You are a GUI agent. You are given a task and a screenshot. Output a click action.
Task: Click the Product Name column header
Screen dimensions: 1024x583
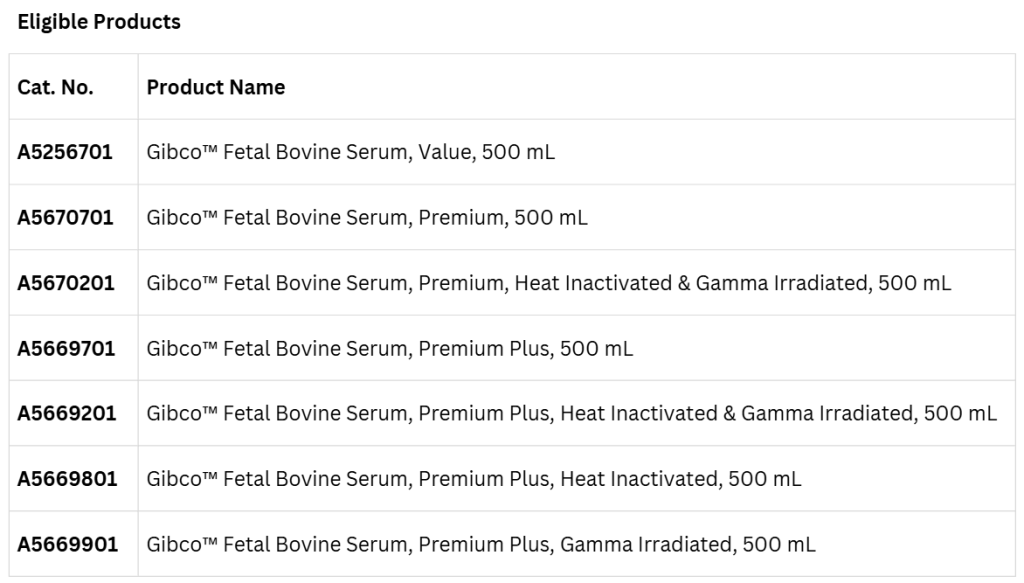click(216, 87)
